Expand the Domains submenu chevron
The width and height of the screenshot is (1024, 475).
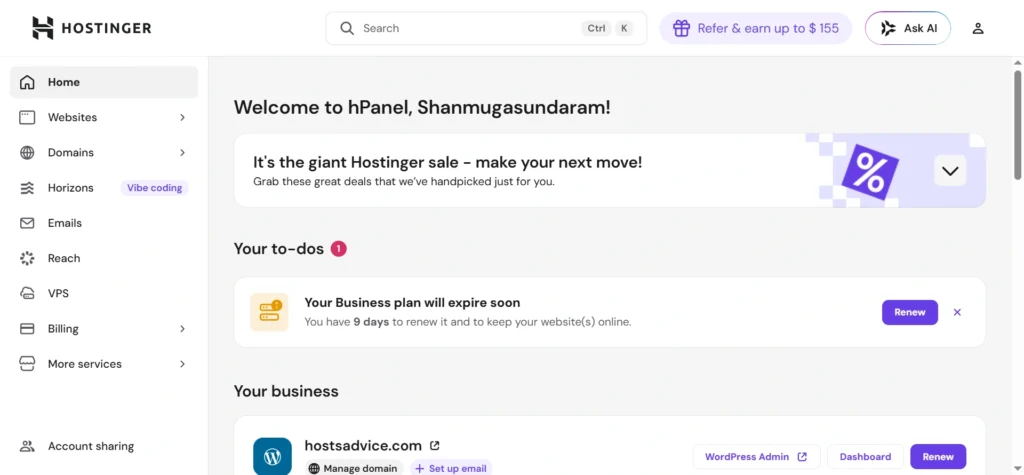(x=182, y=152)
